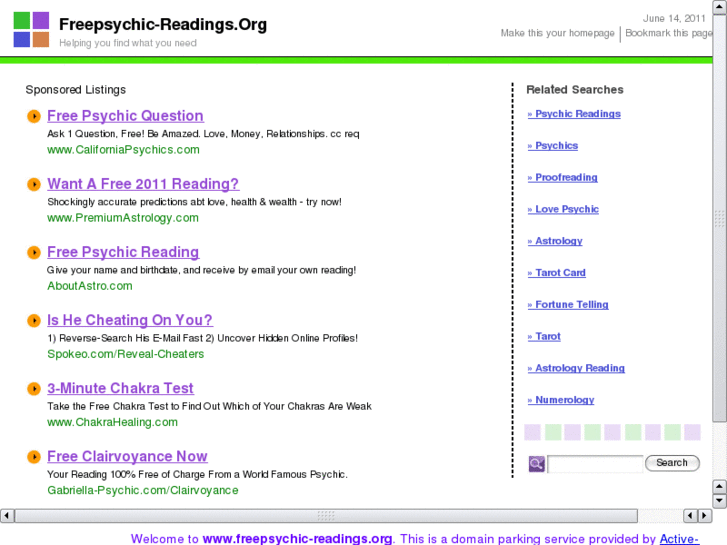Click the Sponsored Listings heading

[76, 90]
